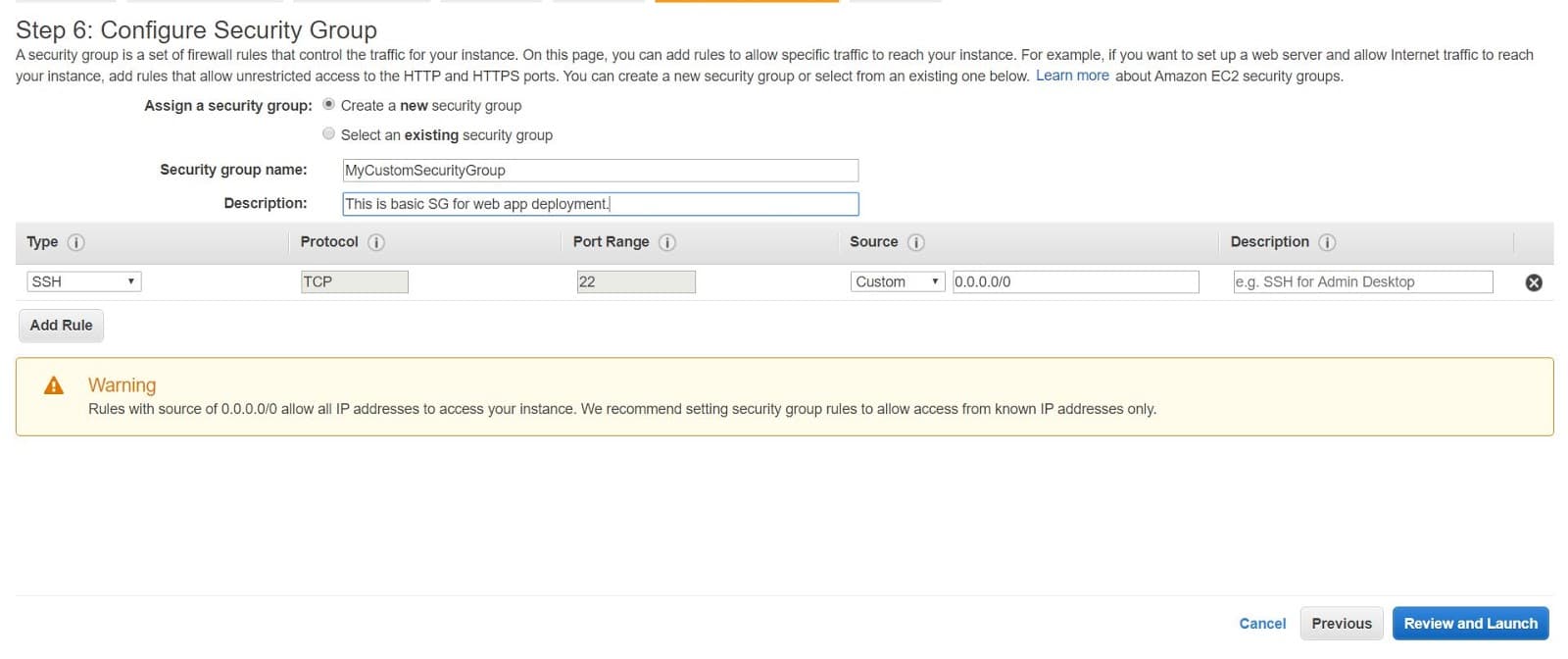Click the info icon next to Type
1568x659 pixels.
click(76, 242)
